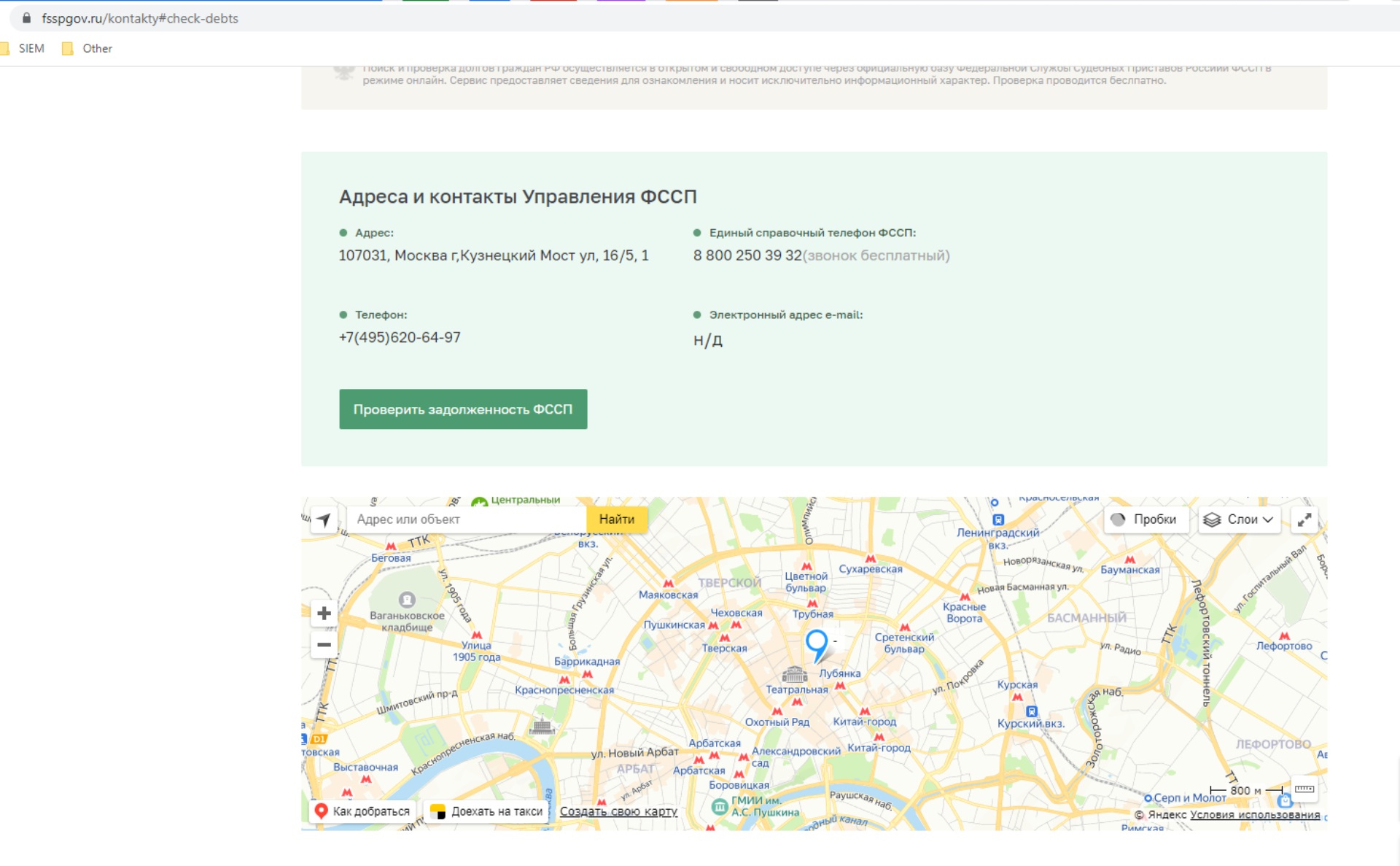Focus the Адрес или объект search field

(467, 519)
